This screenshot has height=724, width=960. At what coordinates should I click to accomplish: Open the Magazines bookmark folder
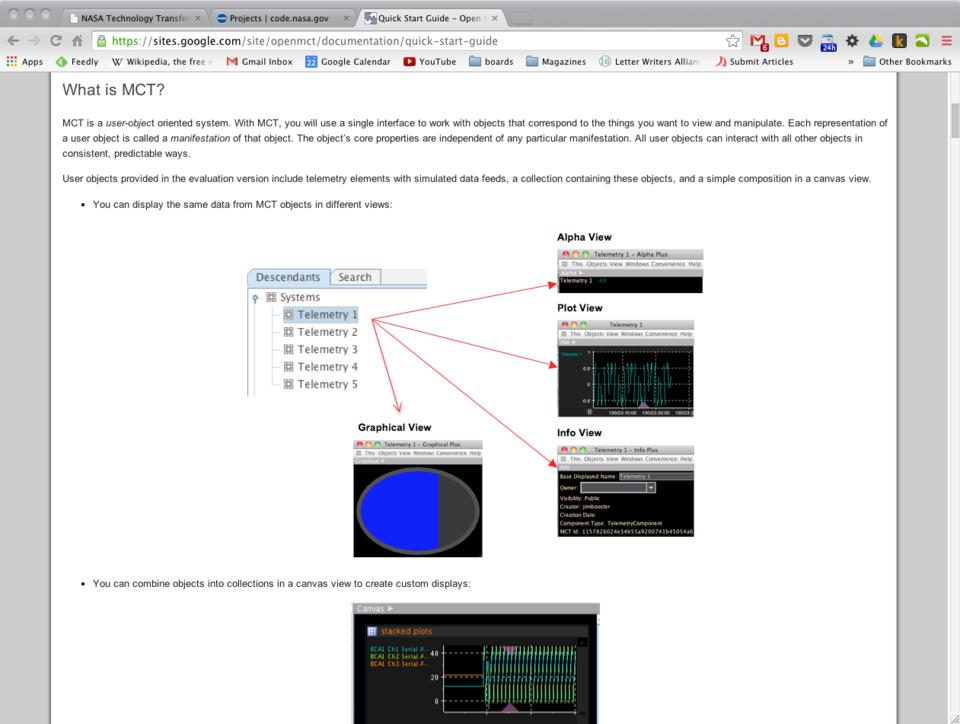556,61
